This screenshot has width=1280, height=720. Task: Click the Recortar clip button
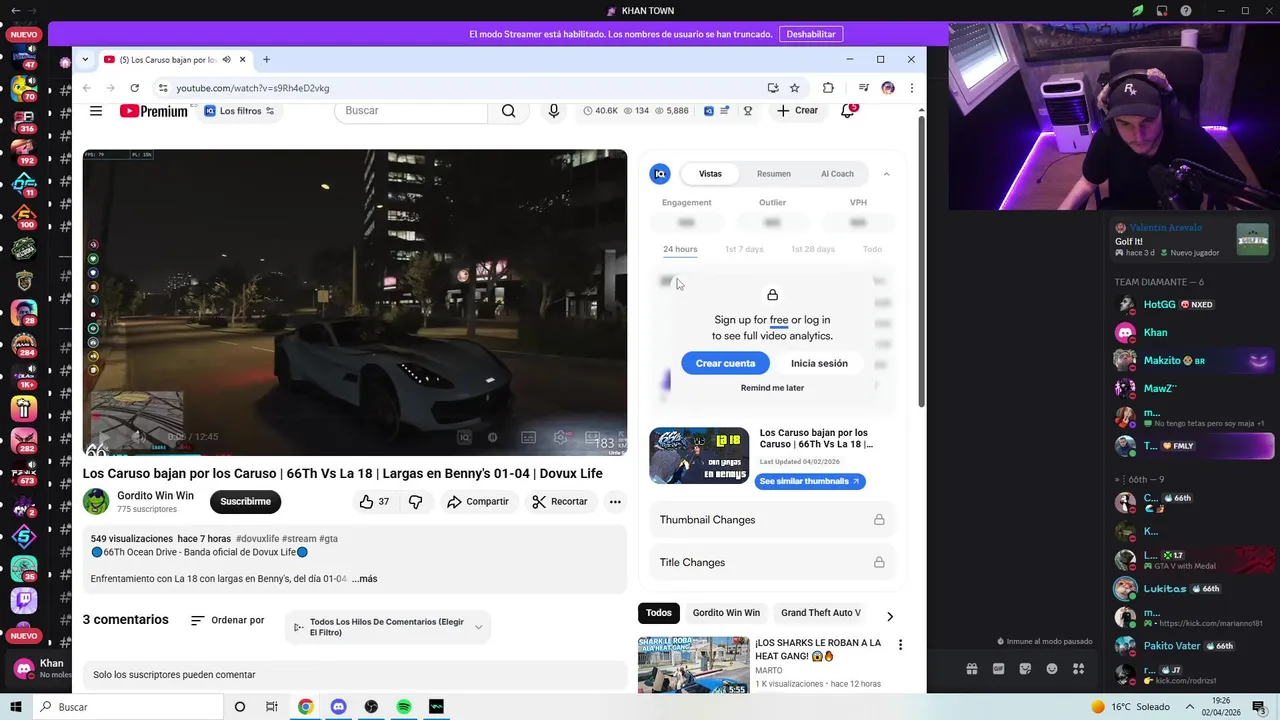coord(560,502)
